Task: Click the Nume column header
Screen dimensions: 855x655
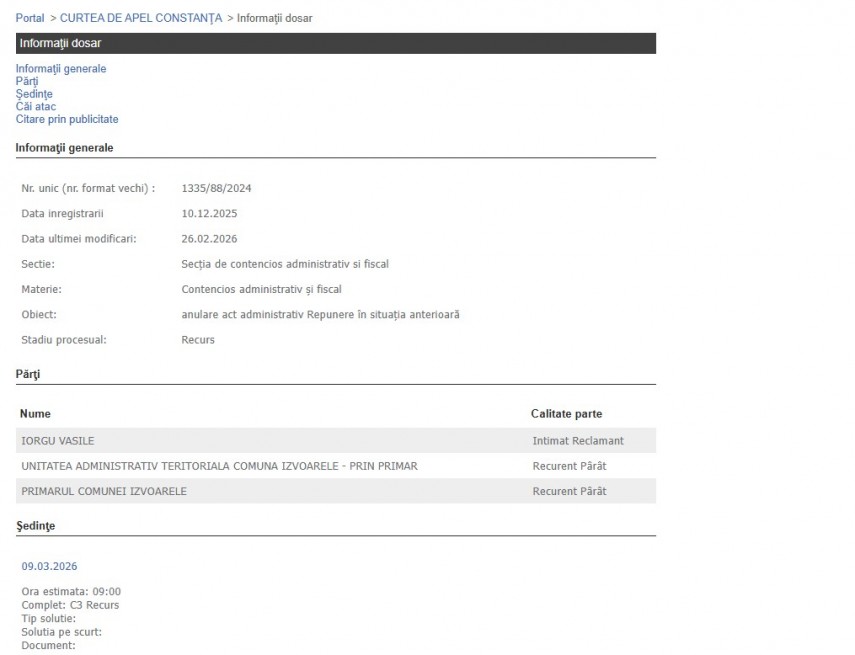Action: click(36, 413)
